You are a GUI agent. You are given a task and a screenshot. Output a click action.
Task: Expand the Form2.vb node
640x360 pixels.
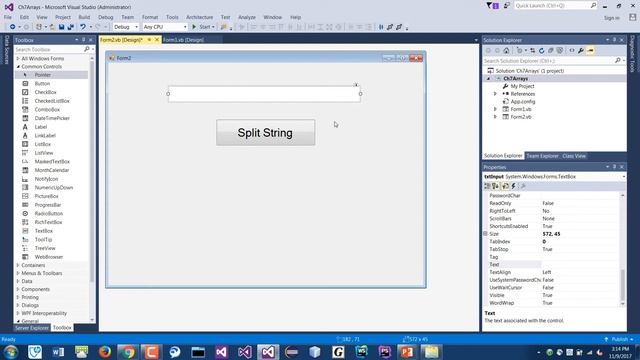pos(495,117)
